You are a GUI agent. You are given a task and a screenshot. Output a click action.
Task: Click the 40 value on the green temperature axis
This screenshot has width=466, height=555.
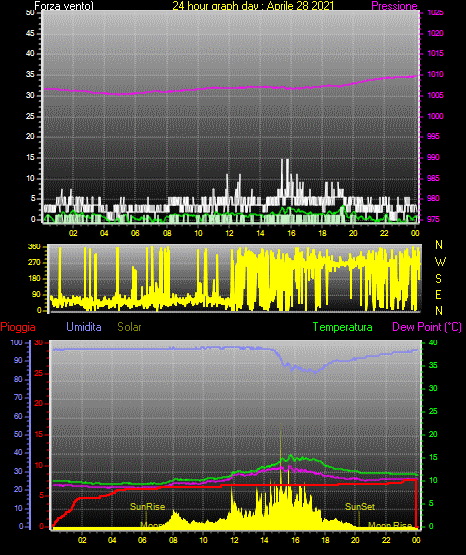pyautogui.click(x=433, y=342)
